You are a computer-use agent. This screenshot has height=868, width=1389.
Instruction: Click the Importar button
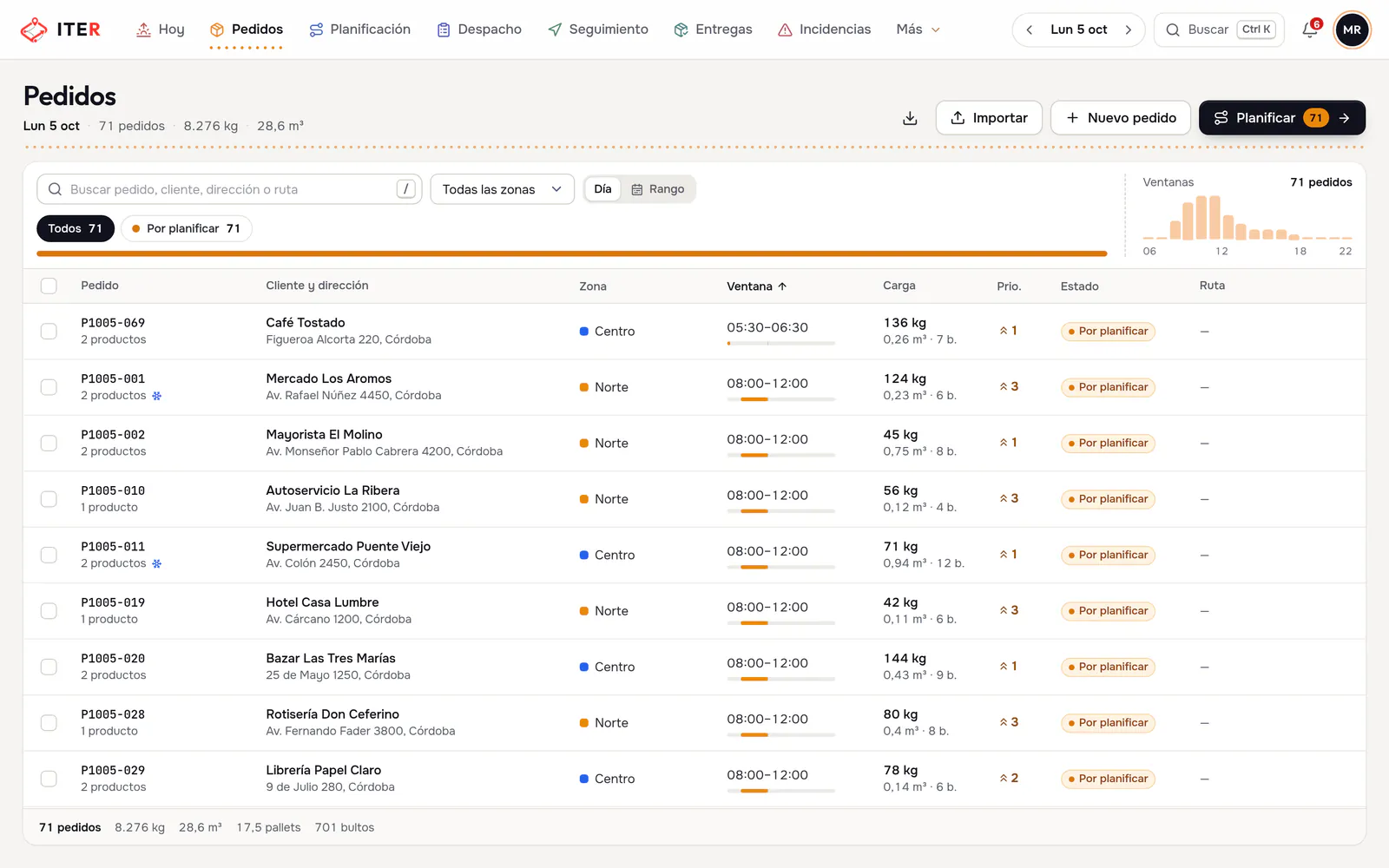click(x=989, y=118)
